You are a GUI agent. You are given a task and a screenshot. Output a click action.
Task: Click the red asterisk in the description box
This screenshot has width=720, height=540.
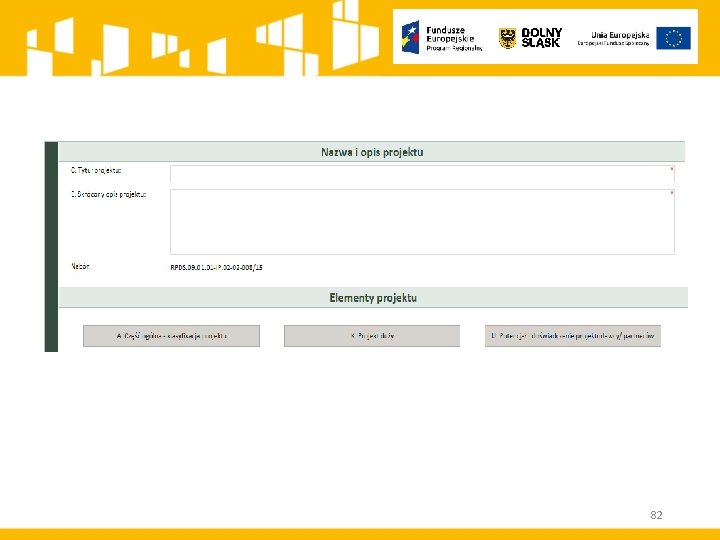coord(672,193)
